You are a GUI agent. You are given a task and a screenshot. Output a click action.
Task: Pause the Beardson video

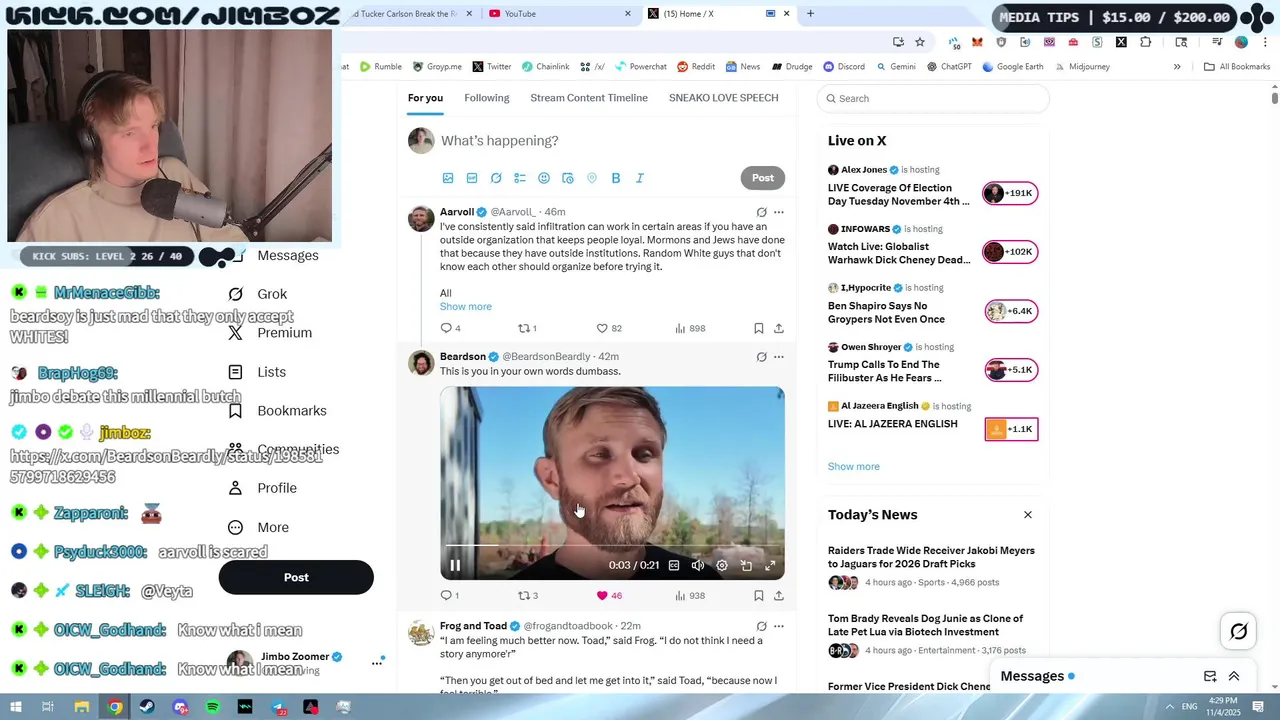pyautogui.click(x=455, y=566)
